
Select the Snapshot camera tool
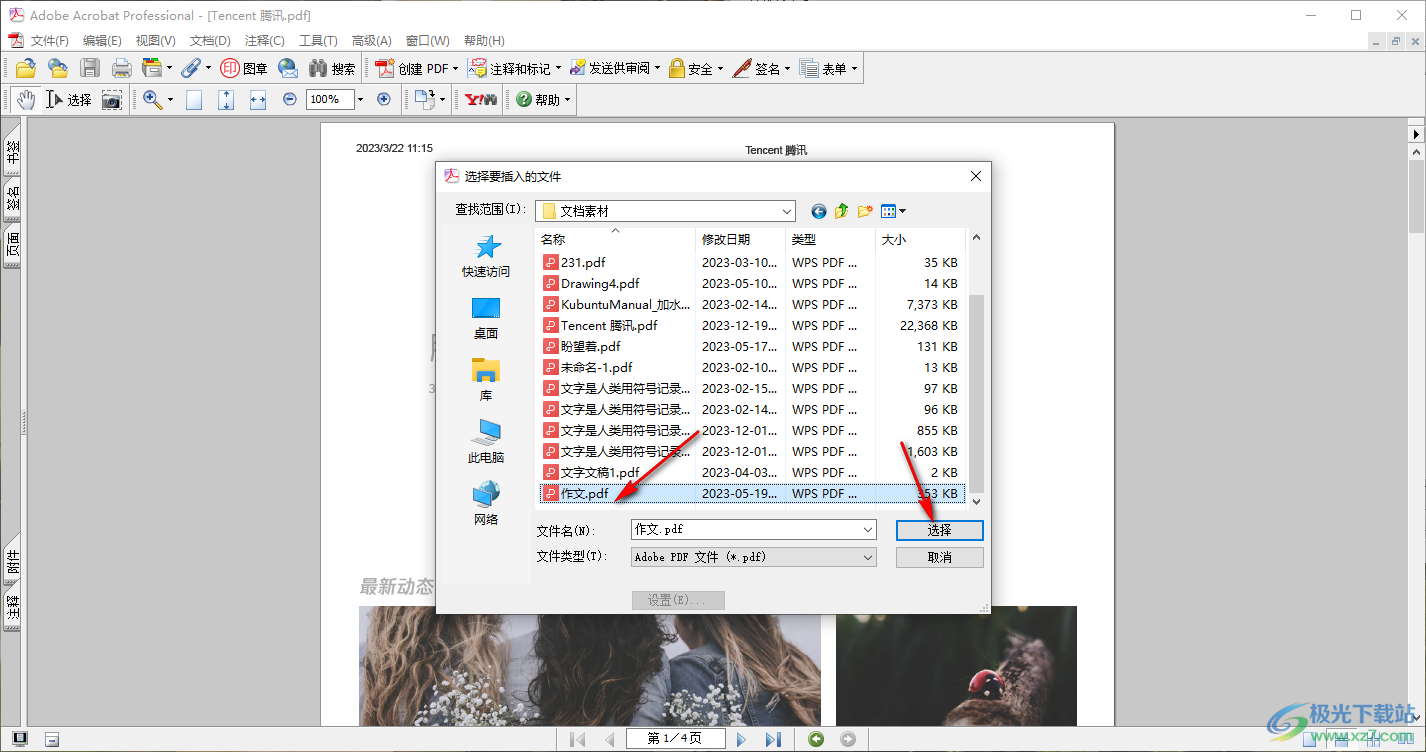coord(111,99)
